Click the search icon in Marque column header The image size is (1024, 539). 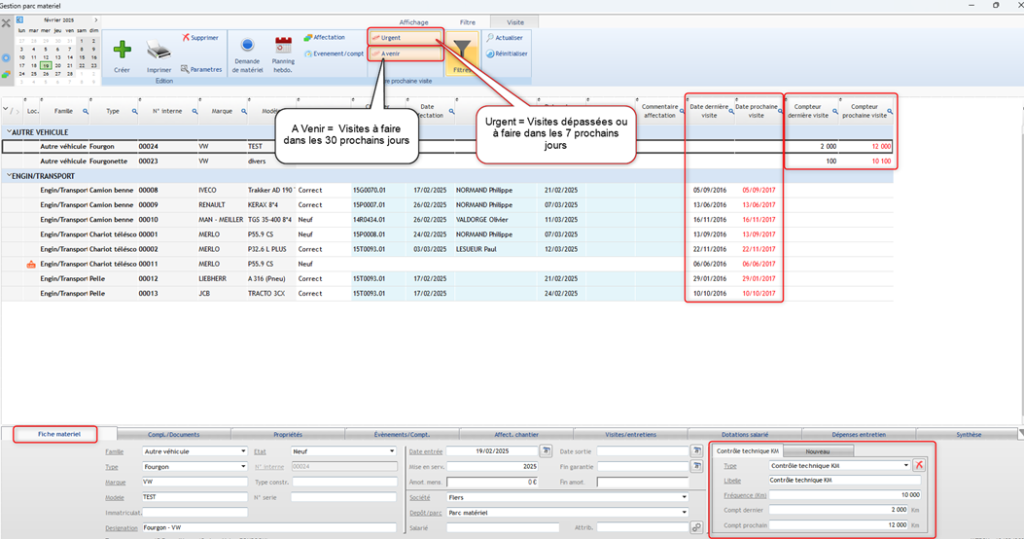point(244,111)
